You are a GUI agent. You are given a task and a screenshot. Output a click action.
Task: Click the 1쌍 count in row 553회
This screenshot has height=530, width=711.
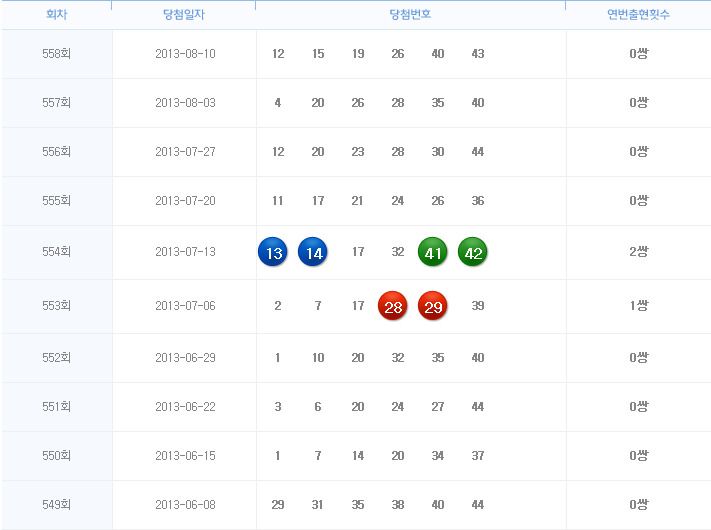click(638, 306)
